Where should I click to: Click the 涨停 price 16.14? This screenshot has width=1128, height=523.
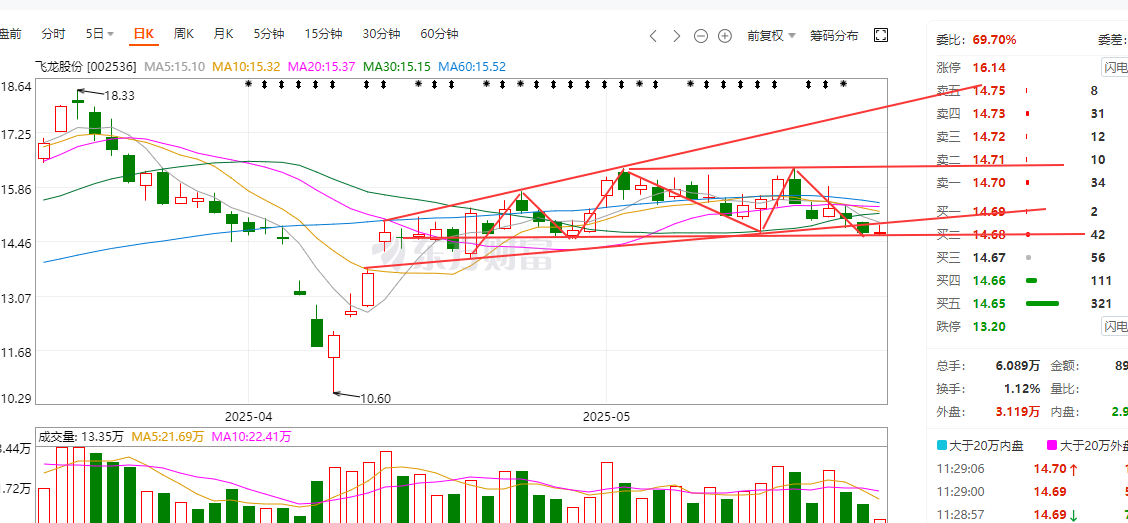click(988, 68)
